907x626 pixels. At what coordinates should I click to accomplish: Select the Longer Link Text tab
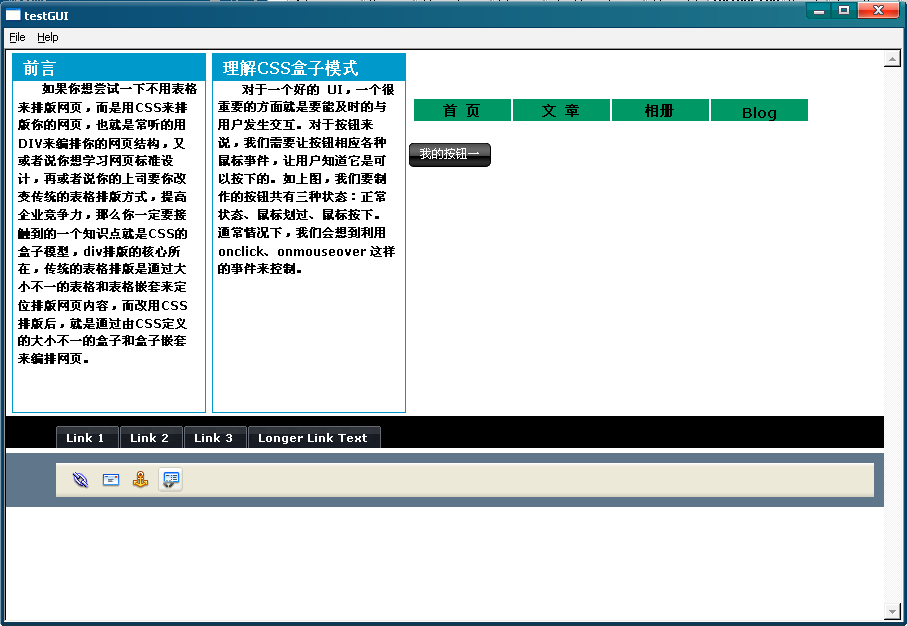(313, 438)
